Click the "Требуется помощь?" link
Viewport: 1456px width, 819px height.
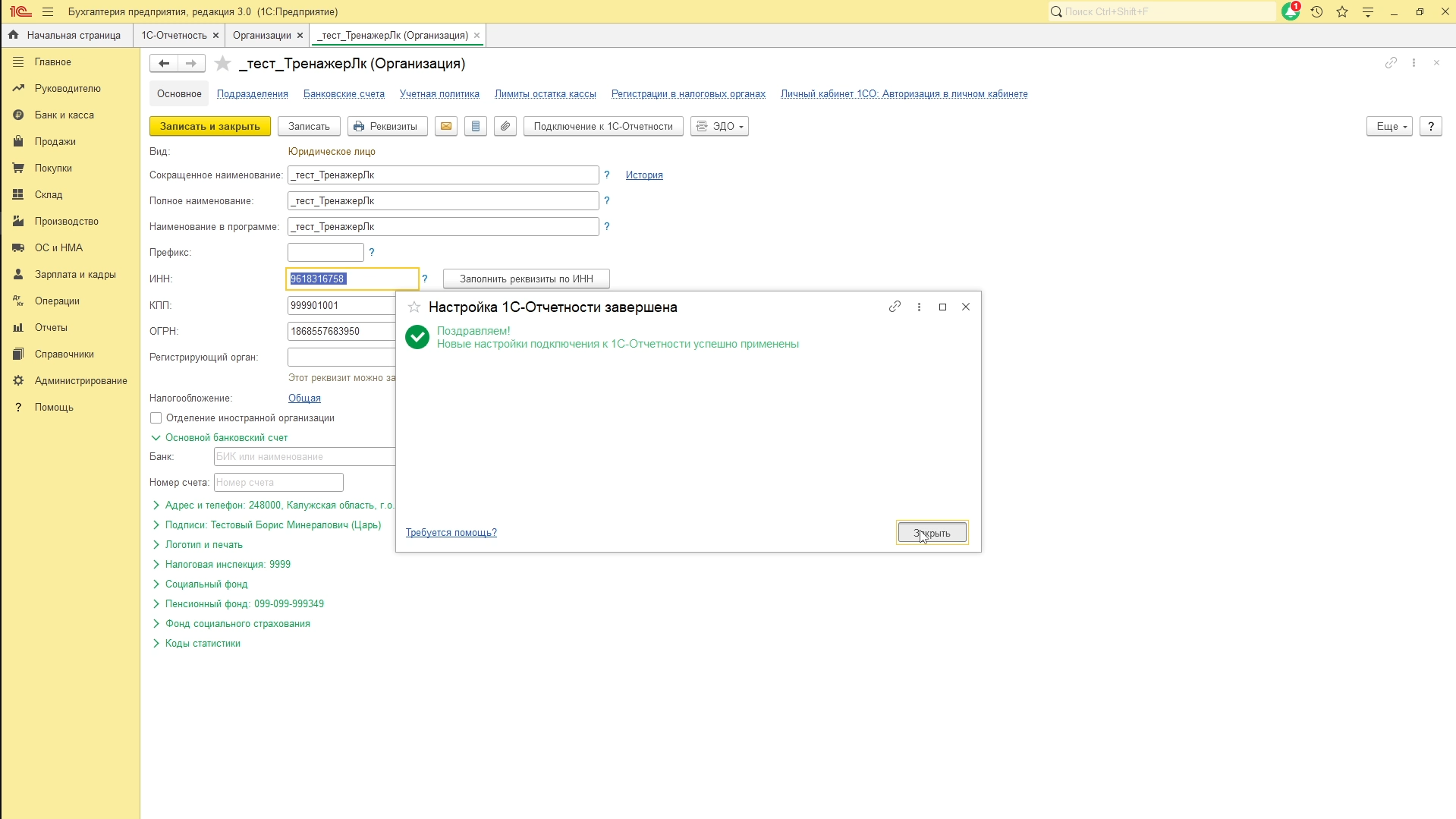(x=451, y=533)
